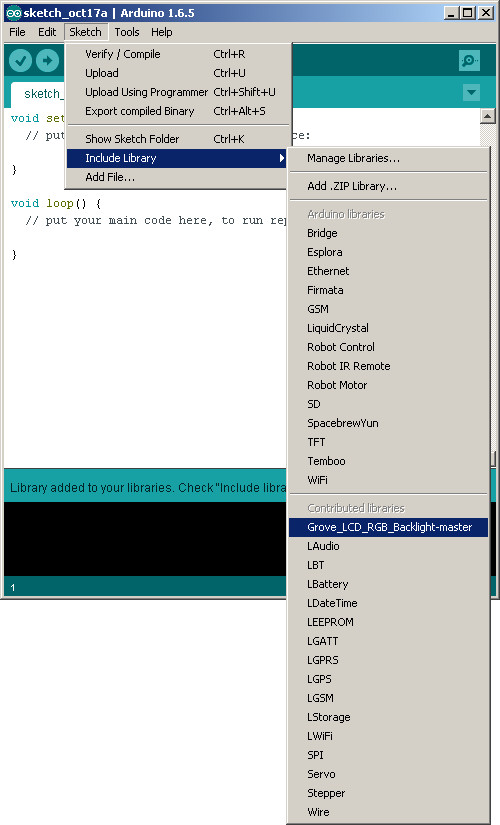
Task: Open the tab dropdown arrow on the tab bar
Action: coord(472,93)
